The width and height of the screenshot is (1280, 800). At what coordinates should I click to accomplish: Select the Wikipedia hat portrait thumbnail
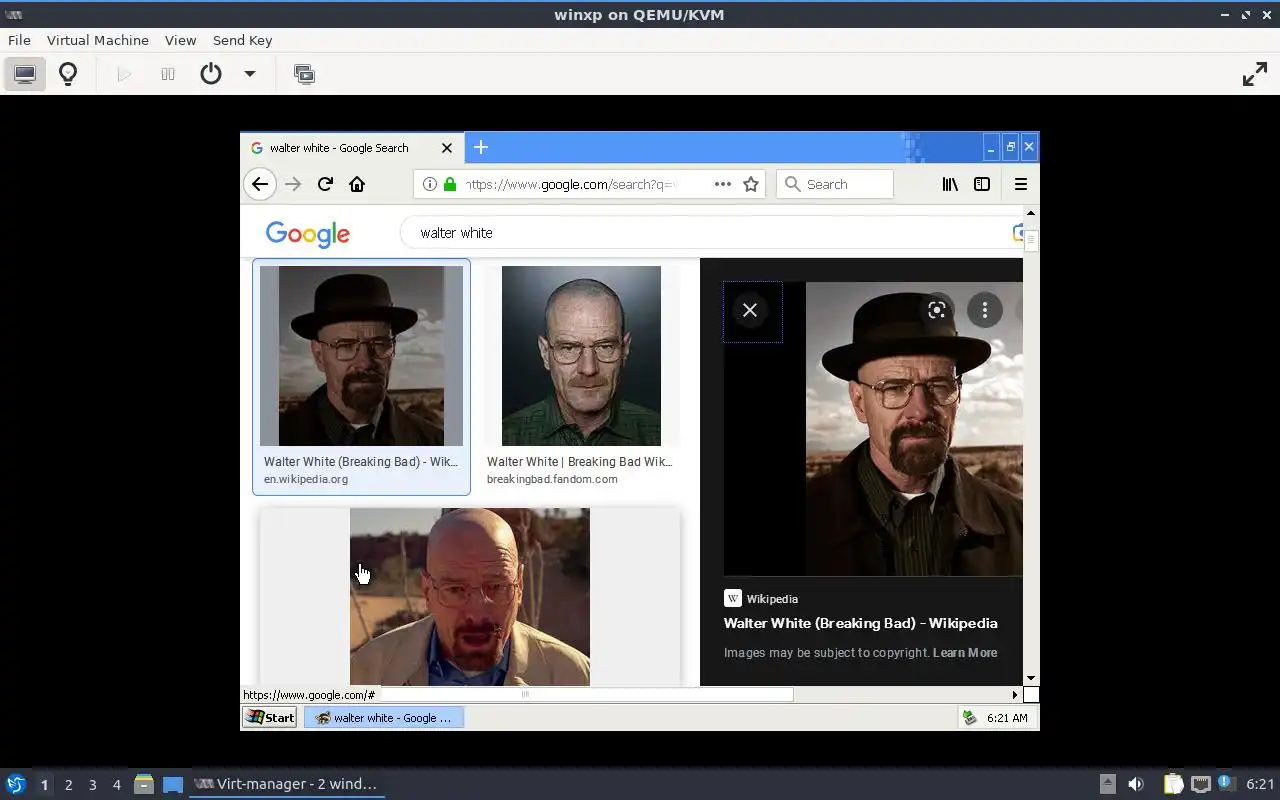[361, 356]
